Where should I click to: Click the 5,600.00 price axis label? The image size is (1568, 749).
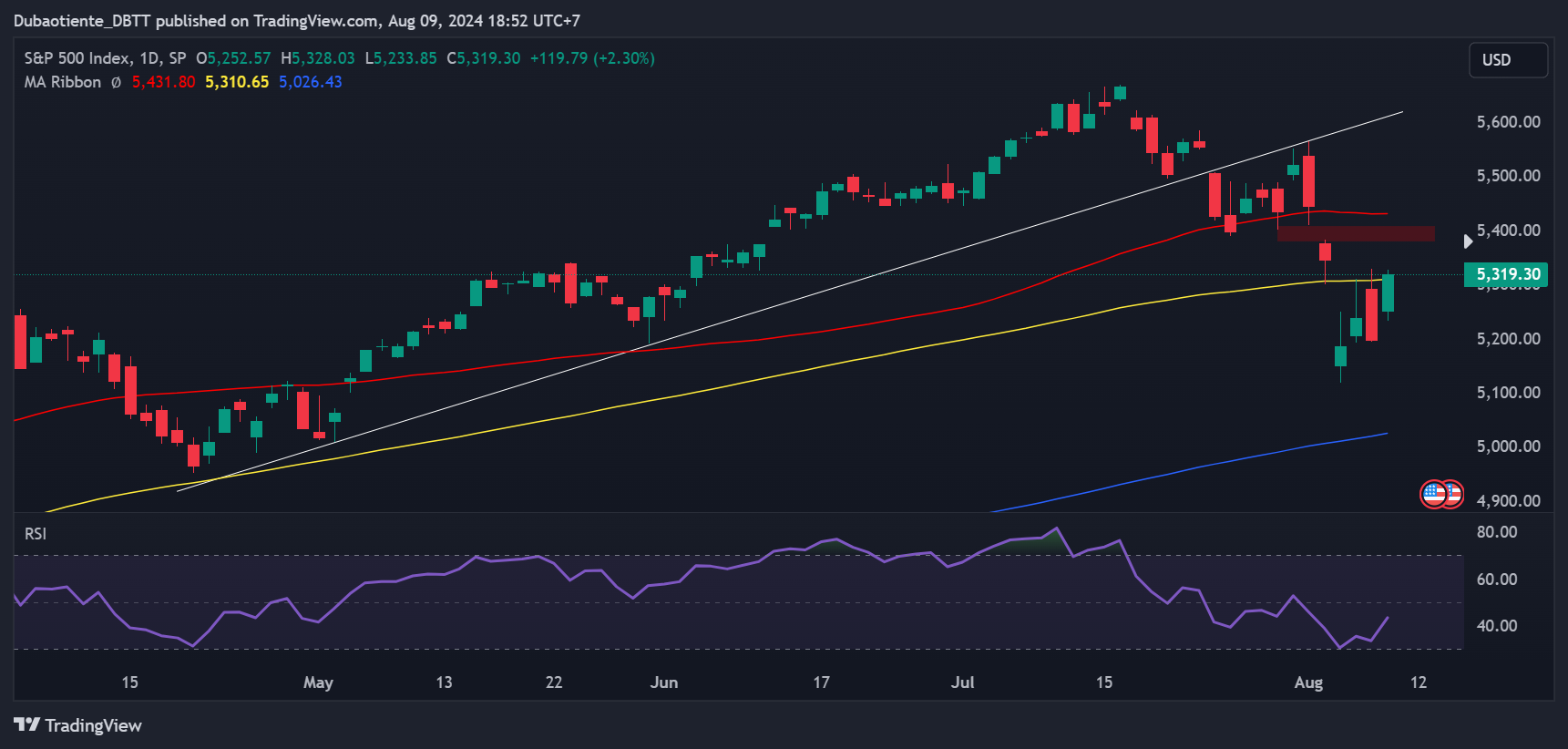pos(1509,122)
